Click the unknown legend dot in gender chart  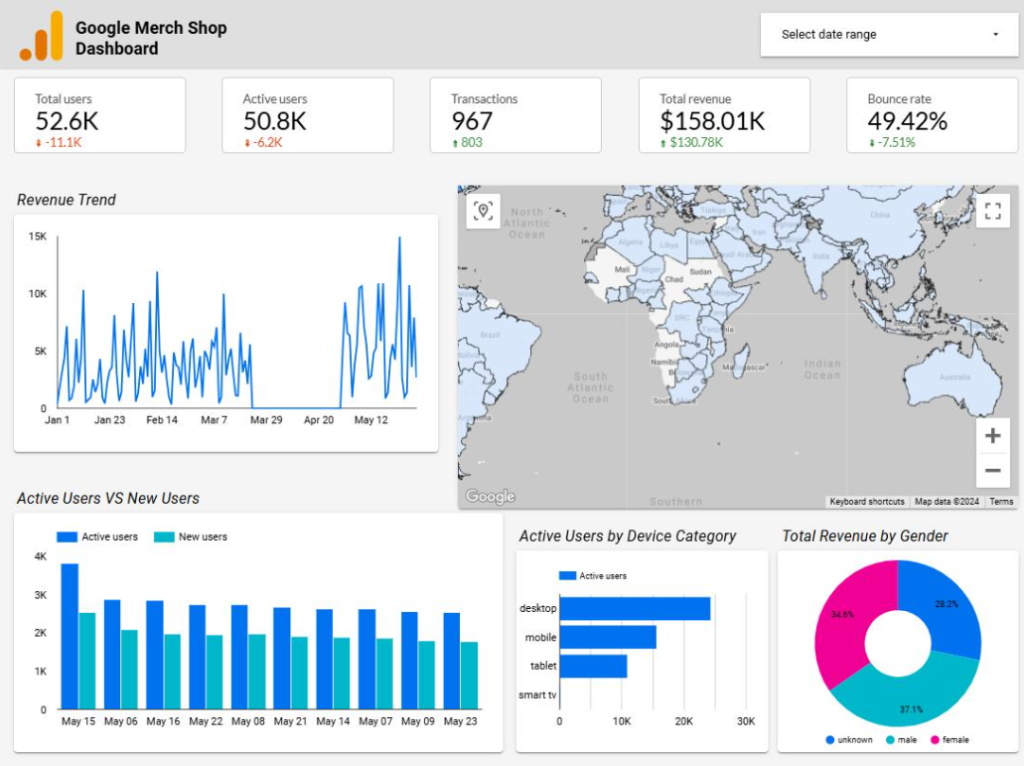tap(829, 740)
